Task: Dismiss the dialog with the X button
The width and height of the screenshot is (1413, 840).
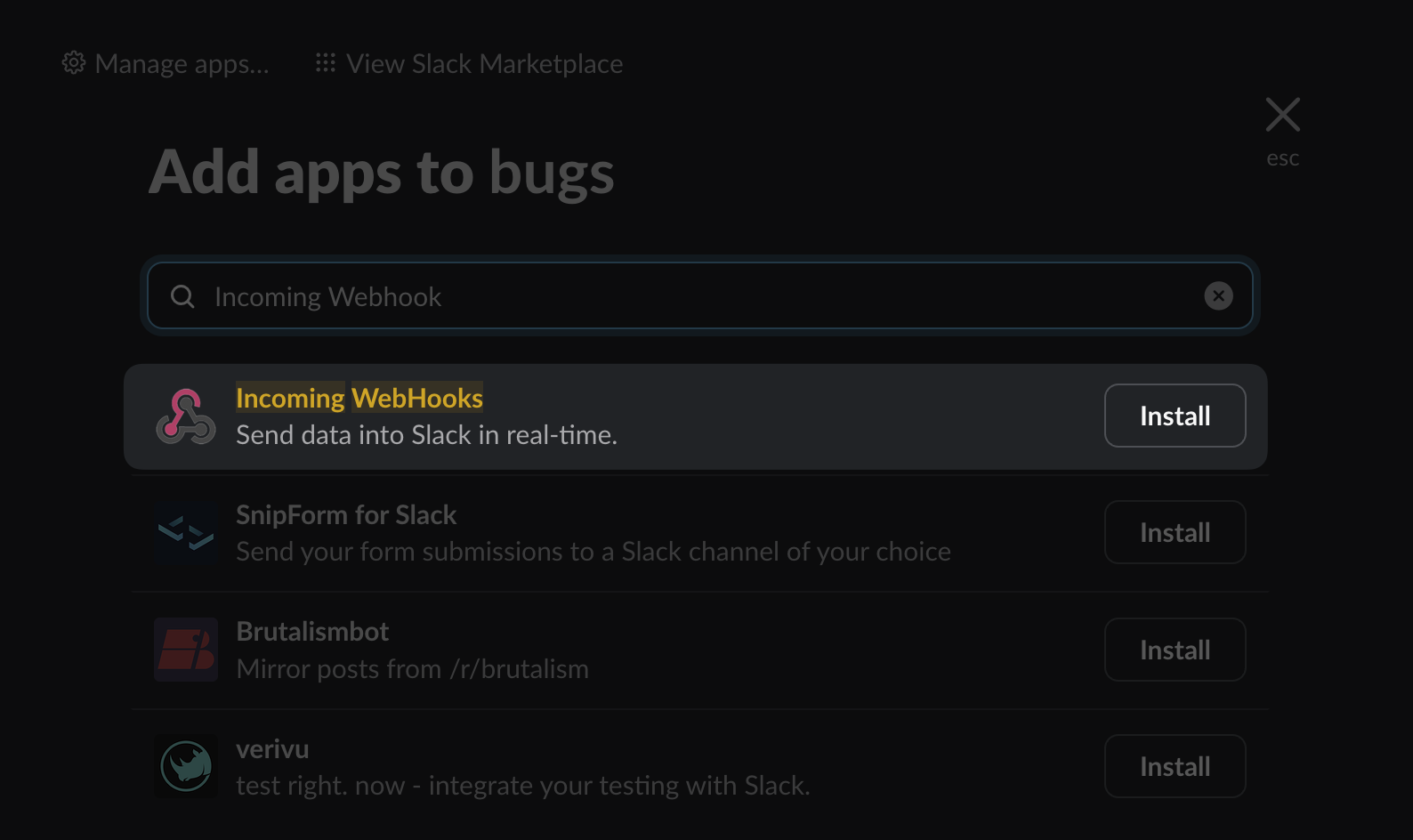Action: pyautogui.click(x=1282, y=114)
